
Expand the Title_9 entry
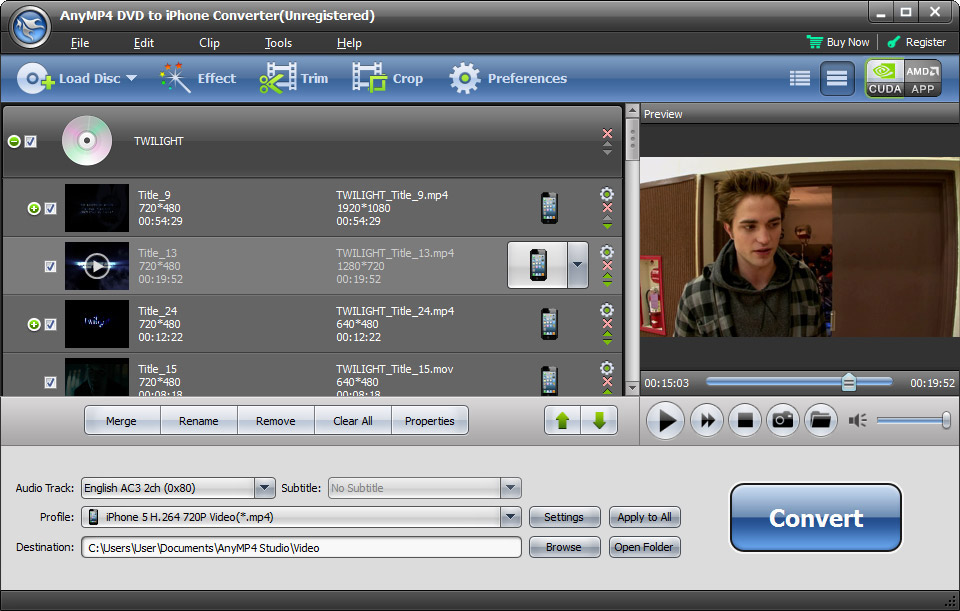pyautogui.click(x=34, y=208)
